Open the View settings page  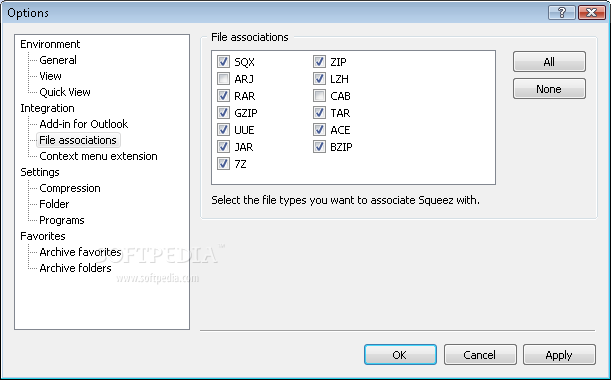coord(50,76)
